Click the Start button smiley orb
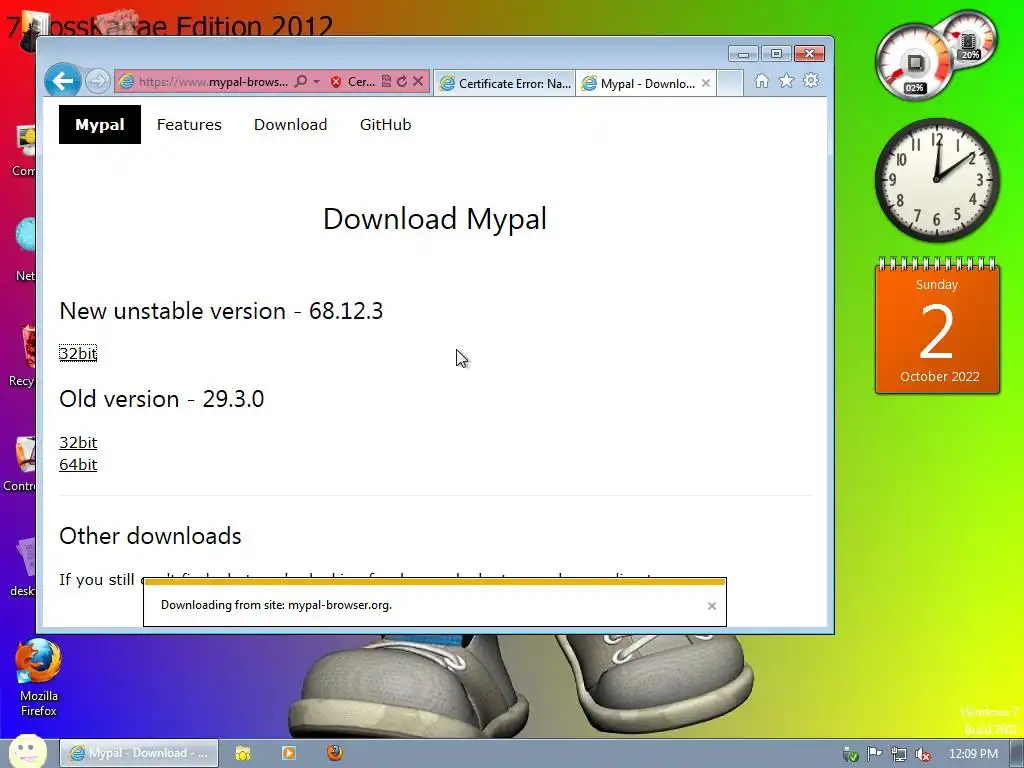Image resolution: width=1024 pixels, height=768 pixels. tap(27, 752)
